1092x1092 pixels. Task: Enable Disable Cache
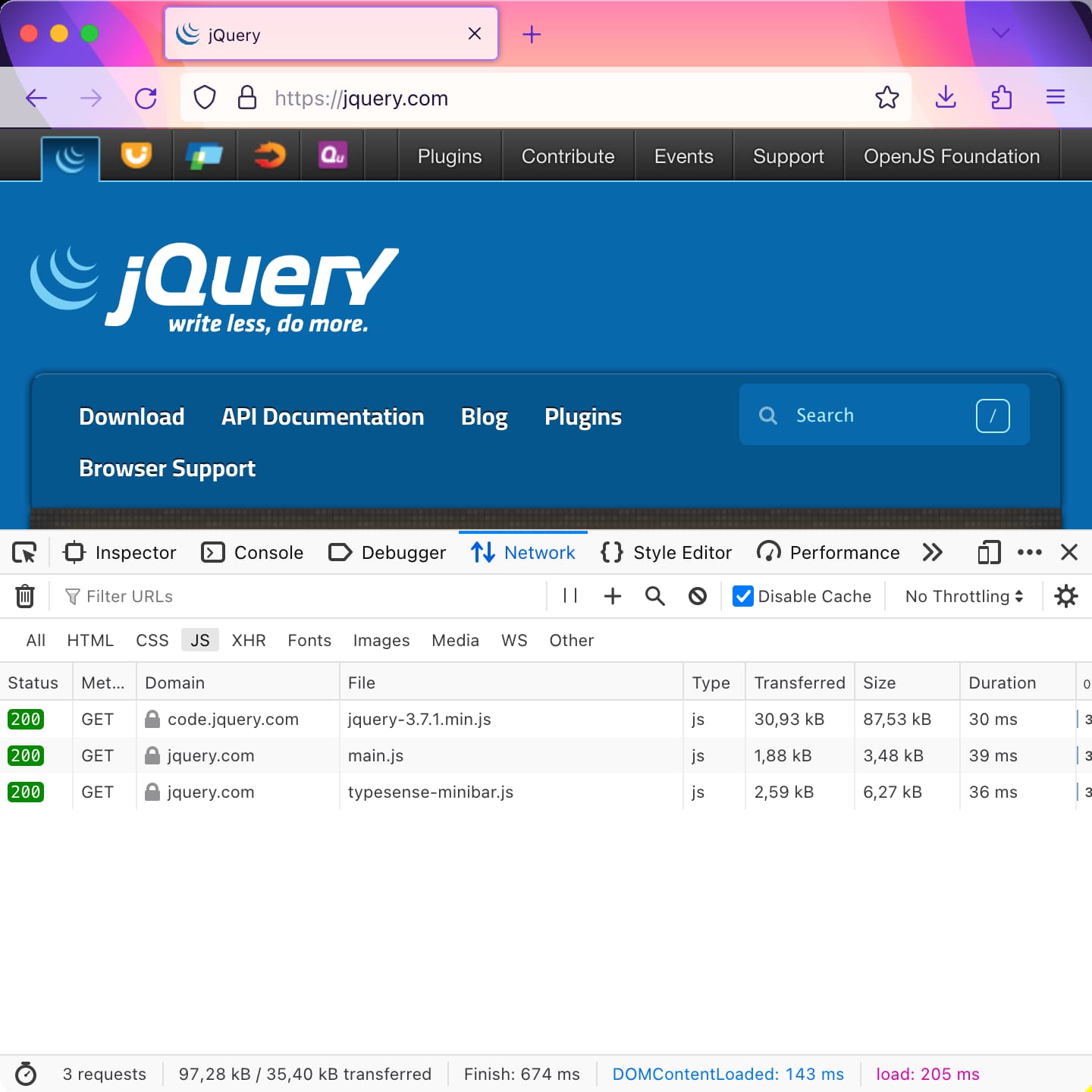742,596
